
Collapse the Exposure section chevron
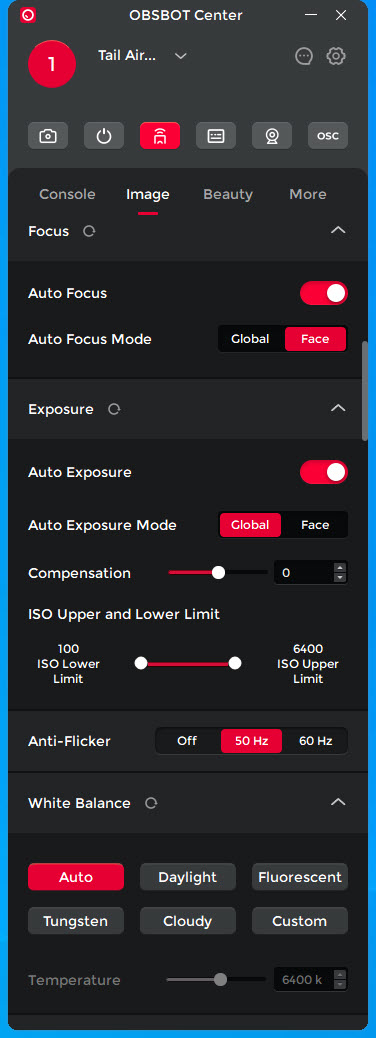tap(338, 408)
